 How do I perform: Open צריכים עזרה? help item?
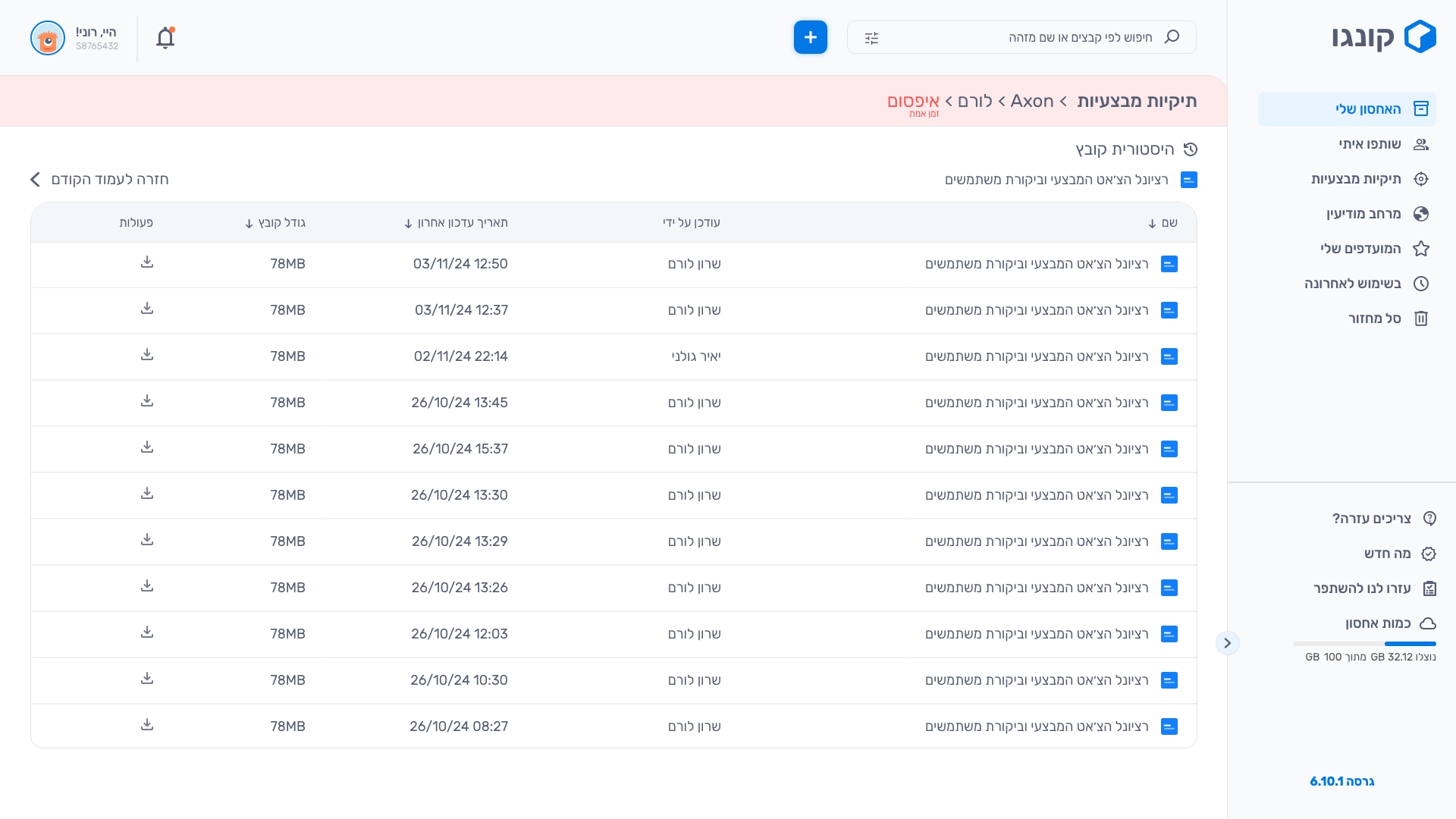(x=1371, y=519)
